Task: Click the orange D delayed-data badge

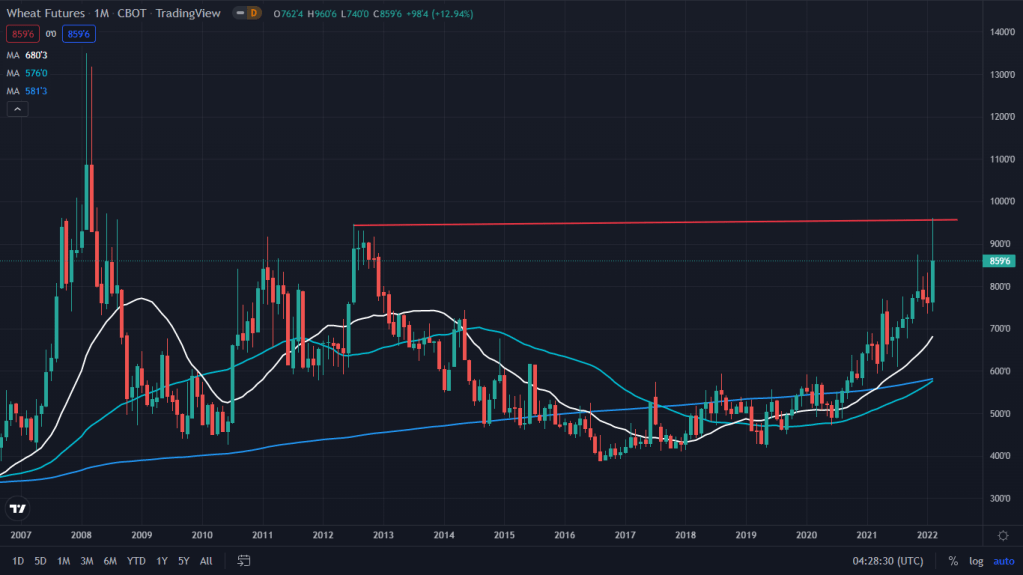Action: (252, 14)
